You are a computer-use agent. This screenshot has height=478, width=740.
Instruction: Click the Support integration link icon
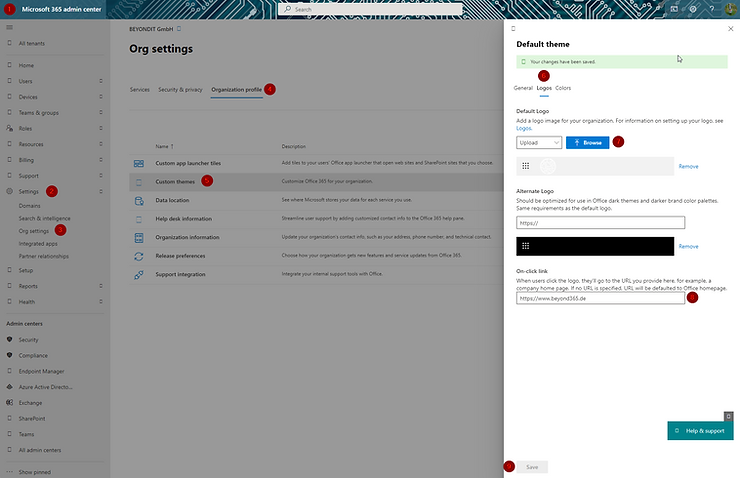(139, 274)
